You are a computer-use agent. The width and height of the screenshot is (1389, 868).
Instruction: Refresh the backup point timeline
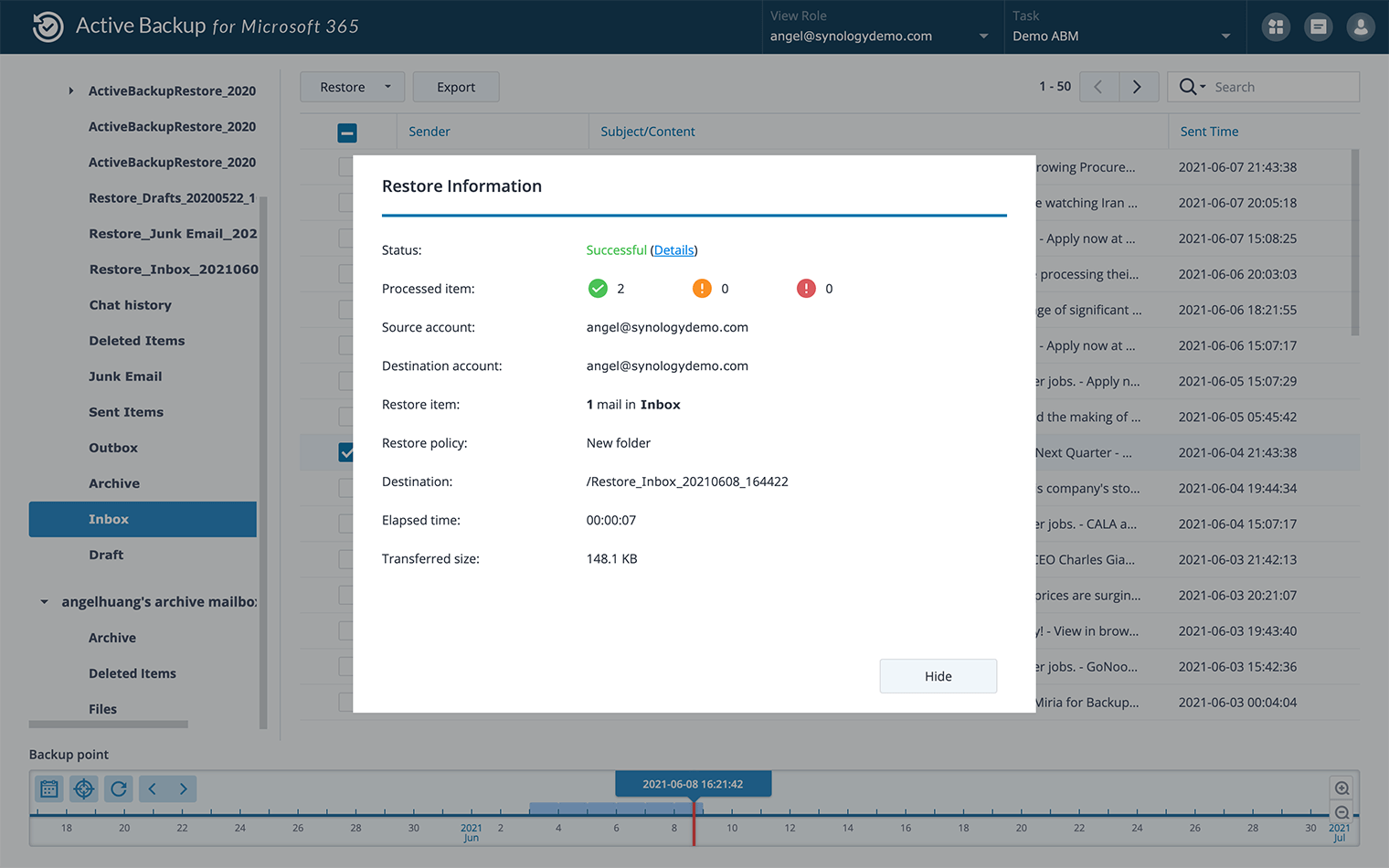point(118,788)
